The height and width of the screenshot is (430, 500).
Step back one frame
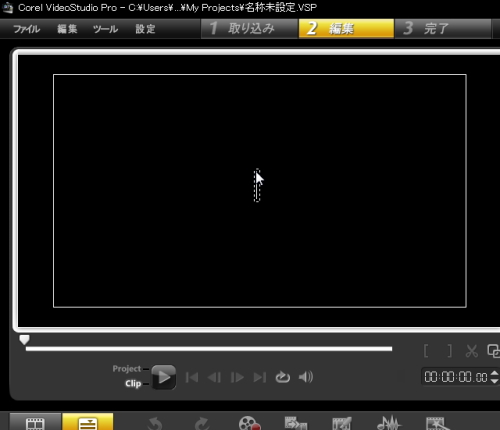click(x=214, y=377)
